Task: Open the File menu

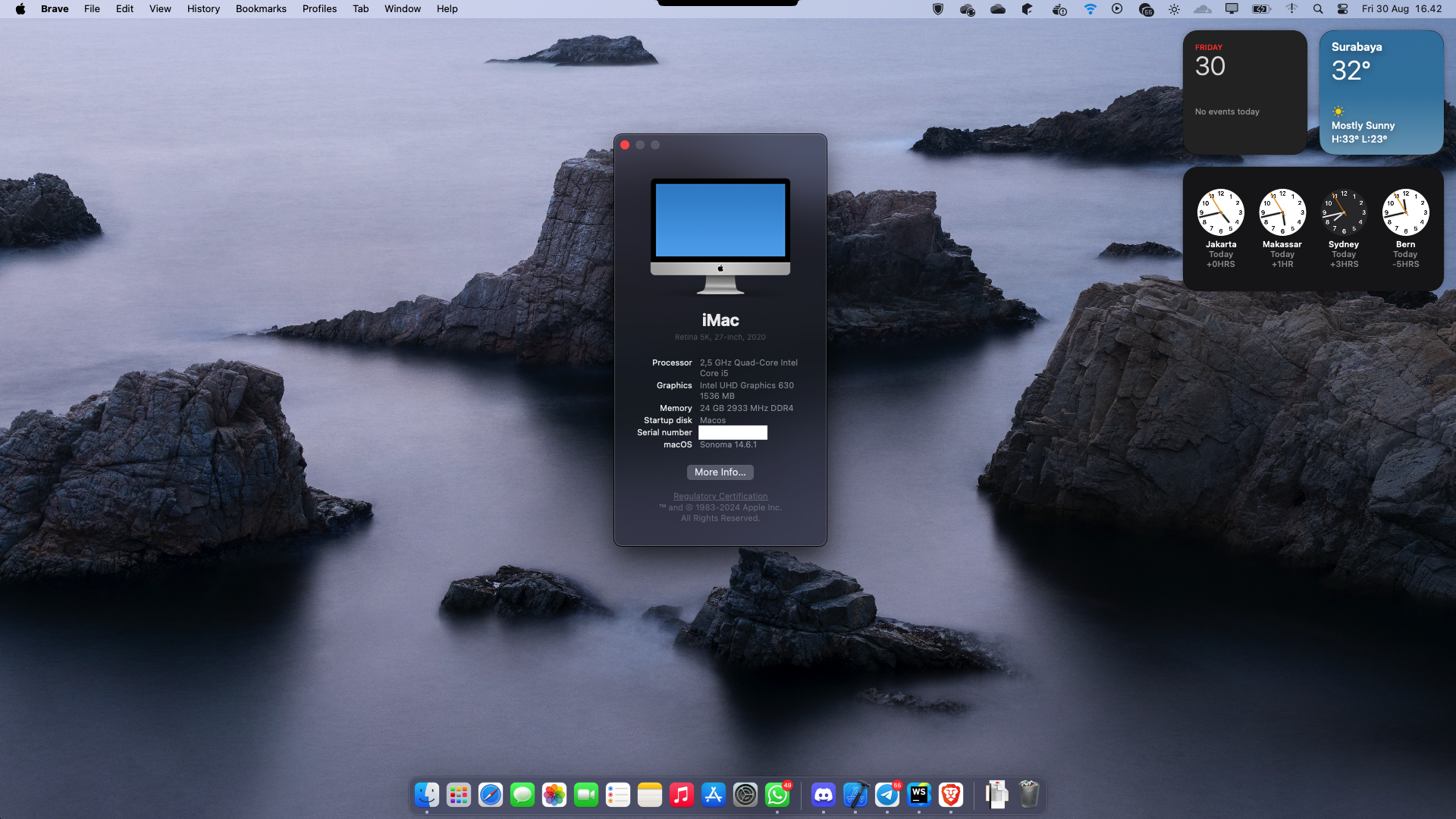Action: (x=92, y=9)
